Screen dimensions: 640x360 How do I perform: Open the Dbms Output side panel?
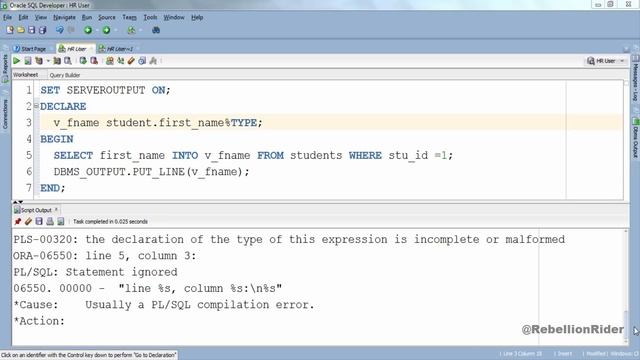(x=636, y=138)
